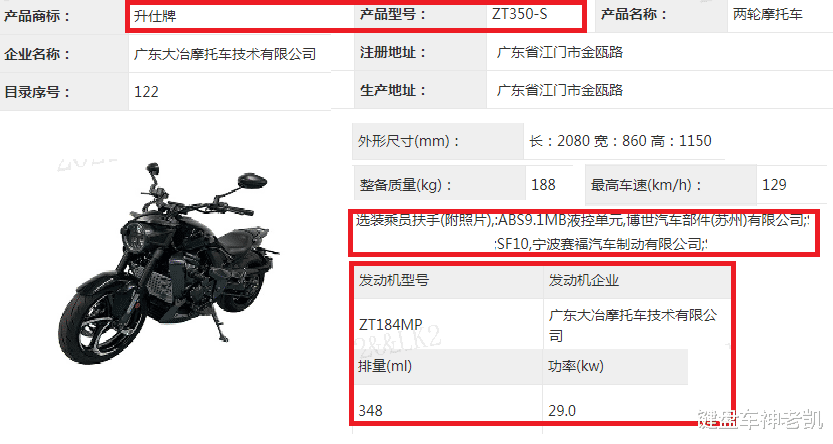Select the company name 广东大冶摩托车技术有限公司
This screenshot has width=833, height=444.
[x=225, y=54]
